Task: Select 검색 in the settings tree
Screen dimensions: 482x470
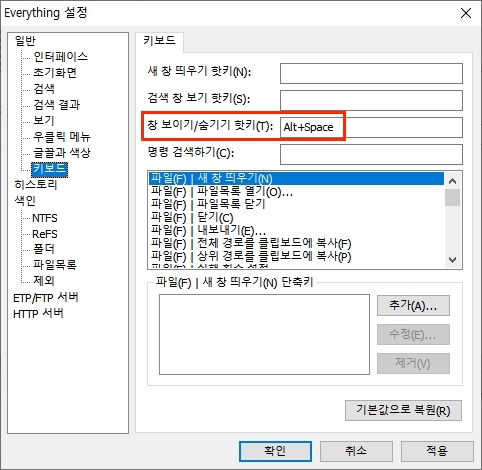Action: click(44, 88)
